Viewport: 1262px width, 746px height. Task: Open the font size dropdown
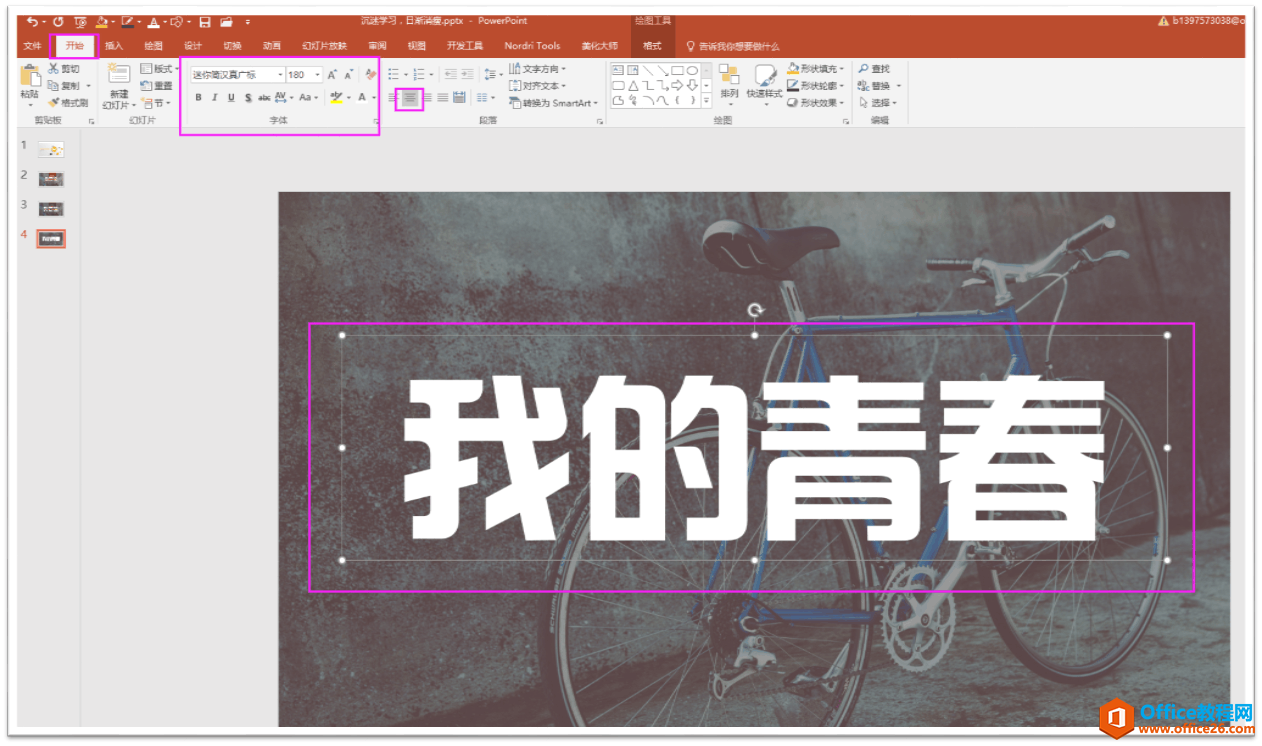point(316,74)
